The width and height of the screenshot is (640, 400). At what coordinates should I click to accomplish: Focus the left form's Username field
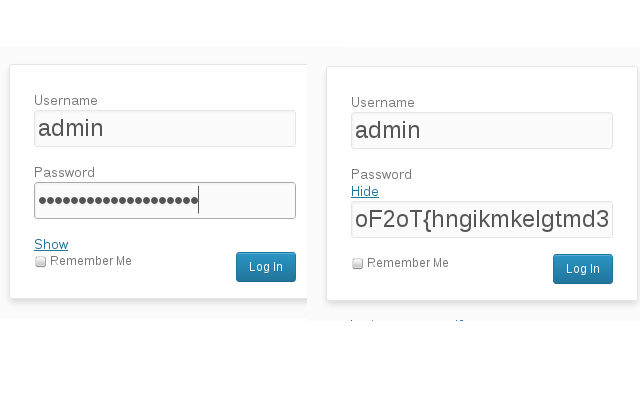point(165,128)
